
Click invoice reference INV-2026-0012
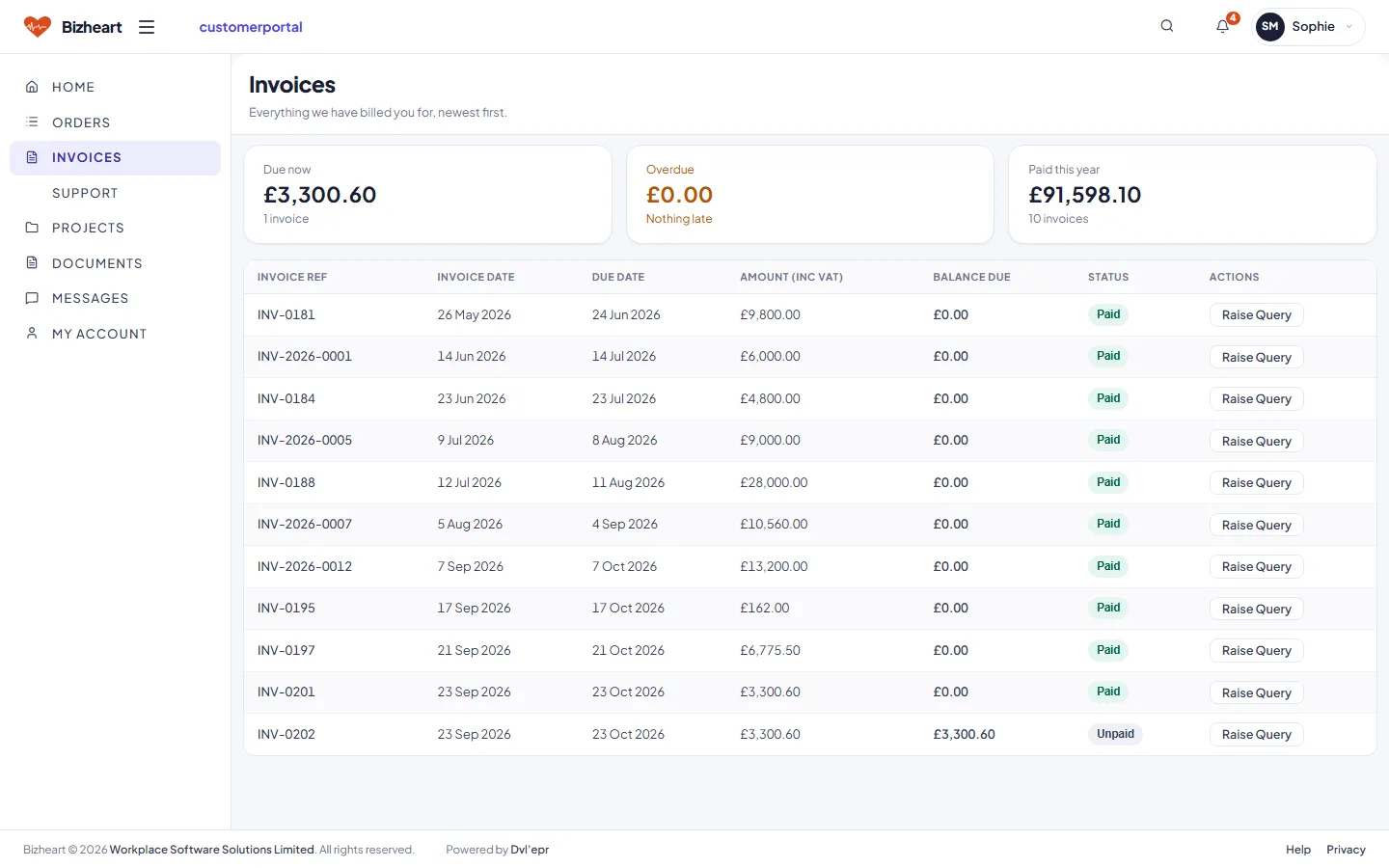[305, 566]
